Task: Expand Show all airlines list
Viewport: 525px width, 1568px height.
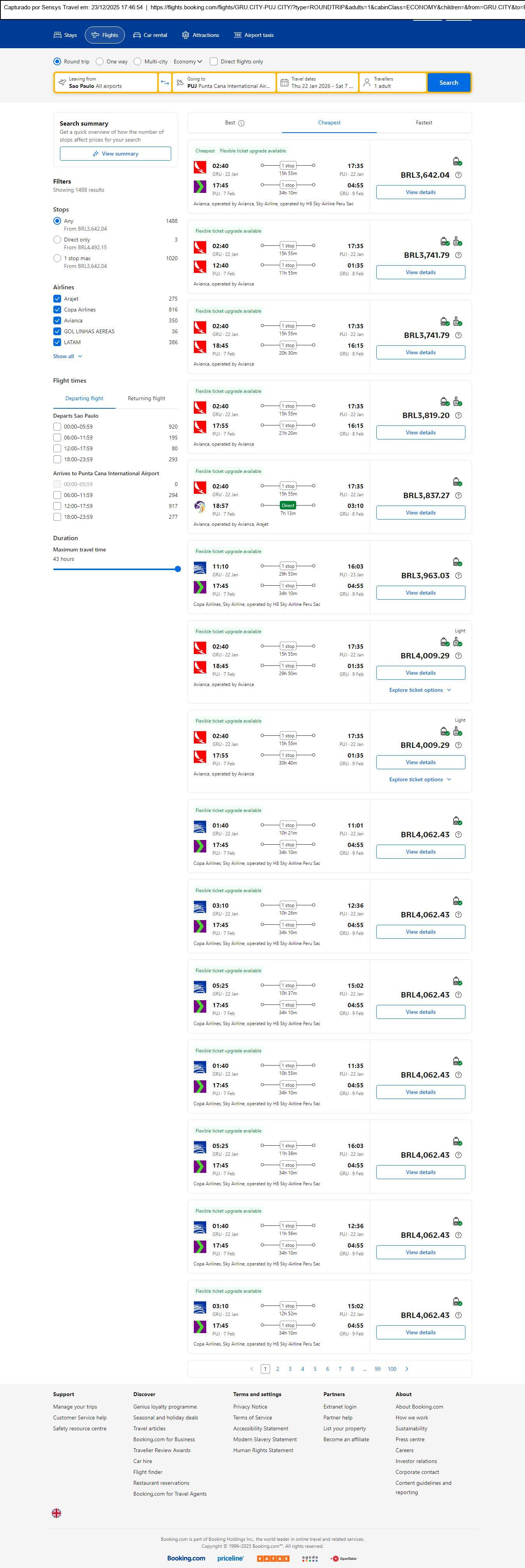Action: tap(67, 356)
